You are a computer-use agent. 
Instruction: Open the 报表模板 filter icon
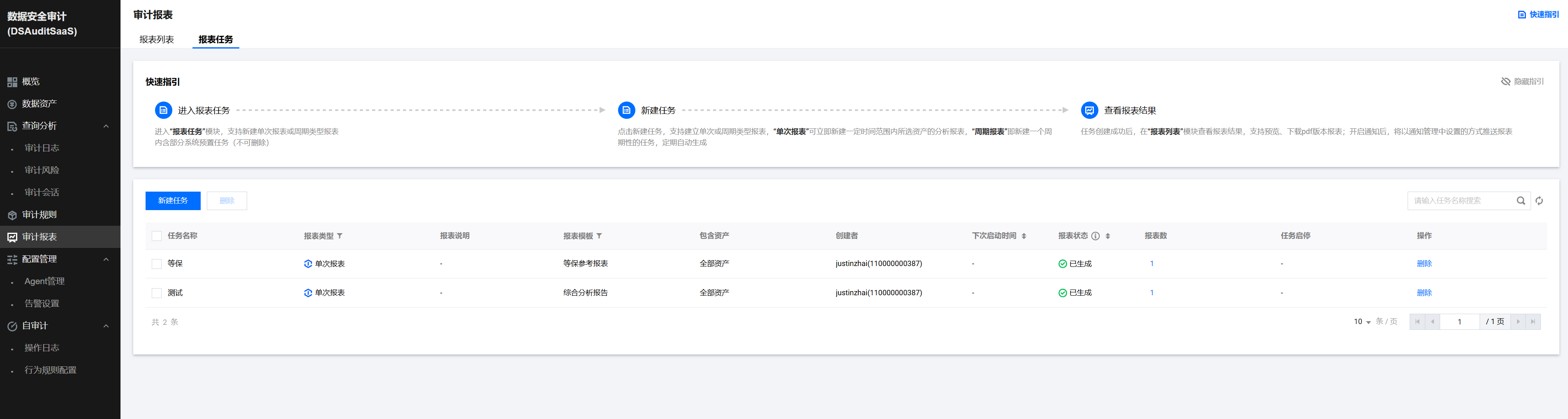pos(599,236)
